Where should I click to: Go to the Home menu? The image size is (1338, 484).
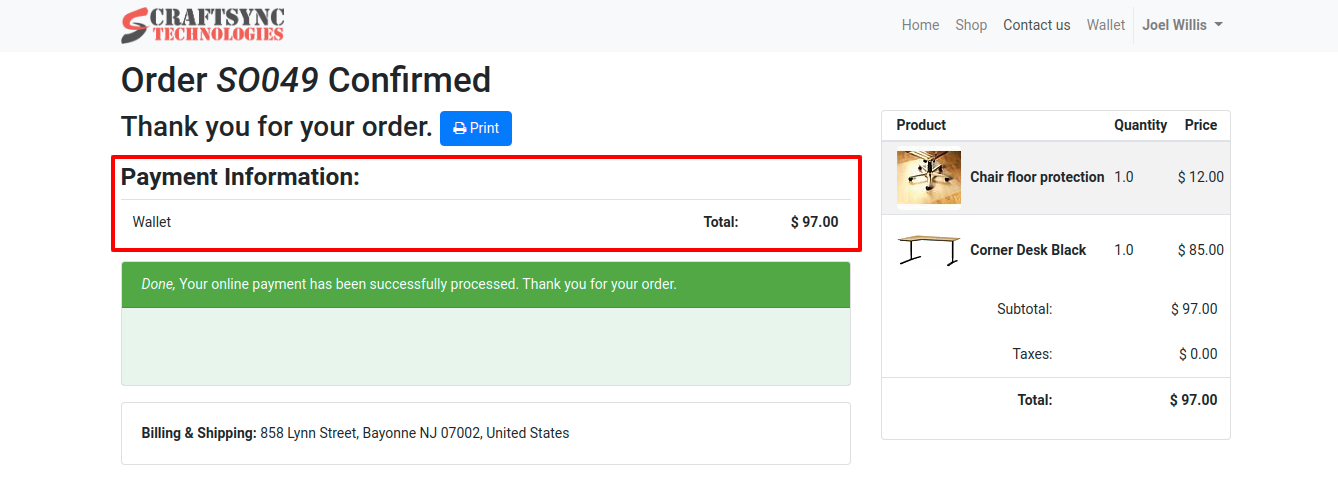920,25
